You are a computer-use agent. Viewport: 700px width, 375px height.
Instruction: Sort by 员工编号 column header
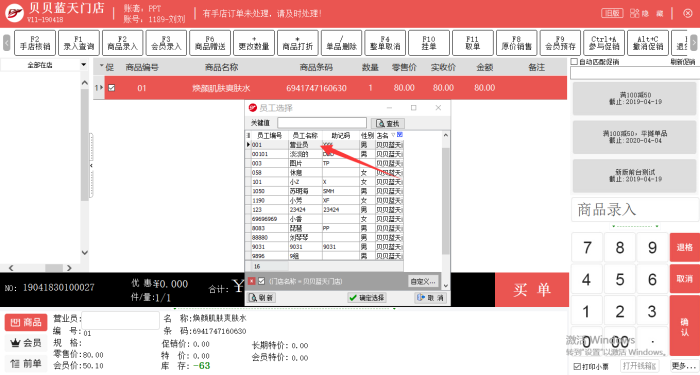click(x=269, y=135)
